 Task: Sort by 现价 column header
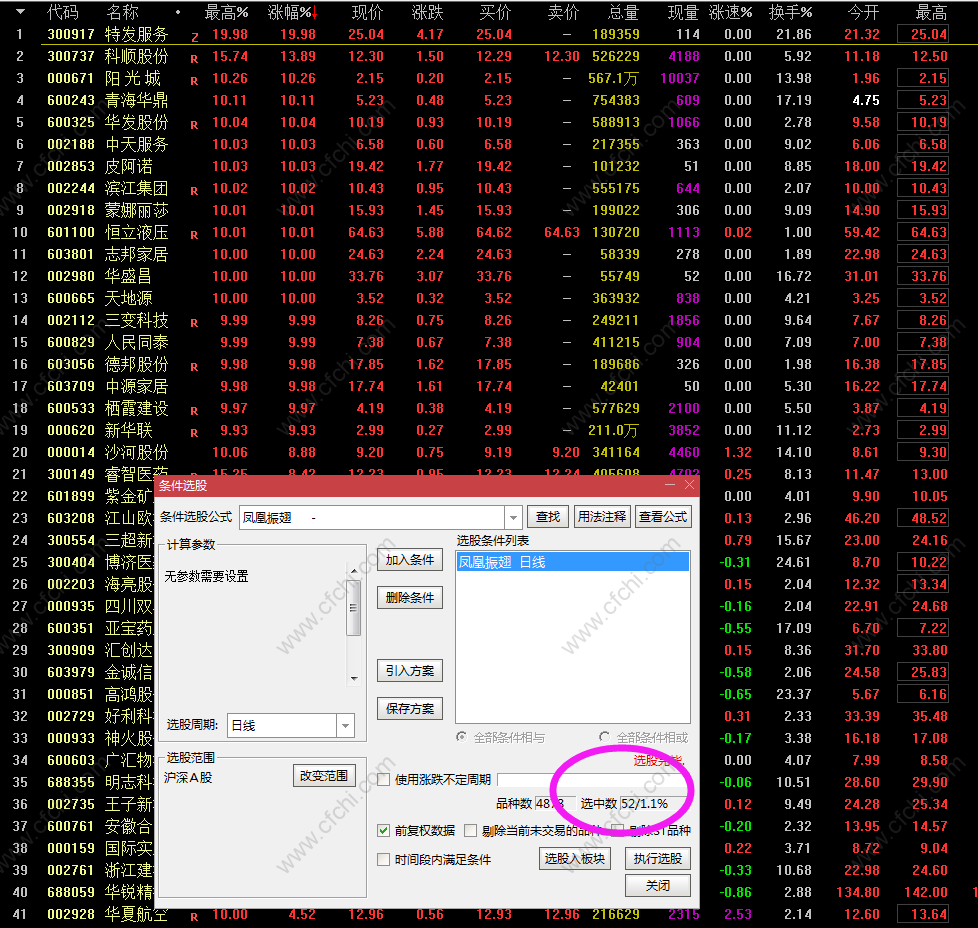367,12
